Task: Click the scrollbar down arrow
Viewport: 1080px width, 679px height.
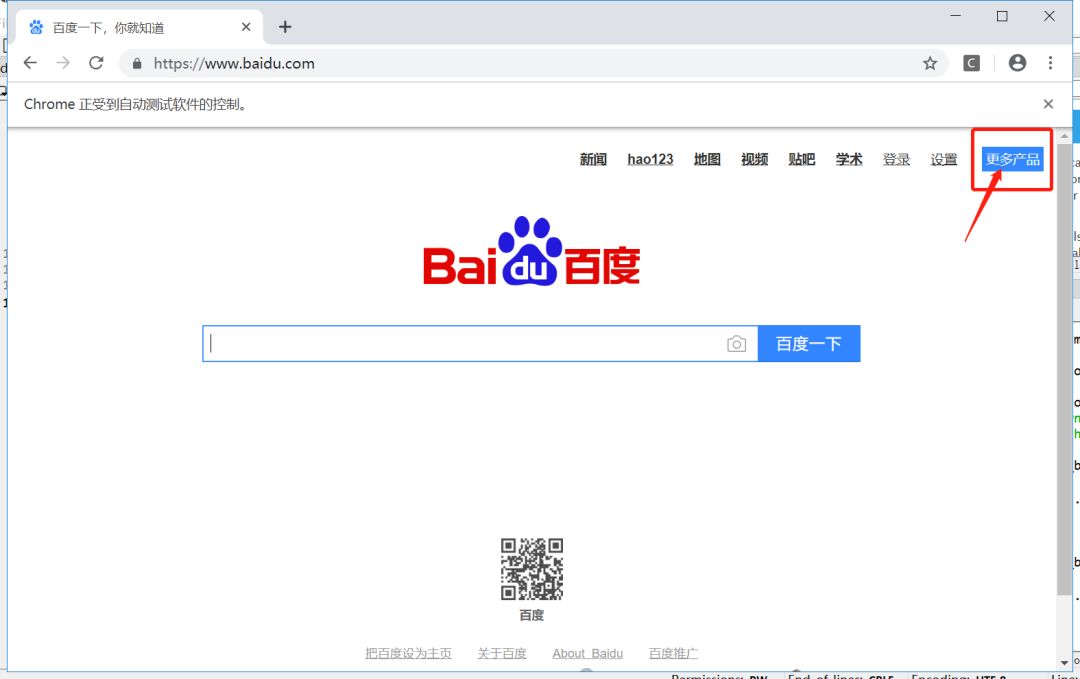Action: pos(1064,662)
